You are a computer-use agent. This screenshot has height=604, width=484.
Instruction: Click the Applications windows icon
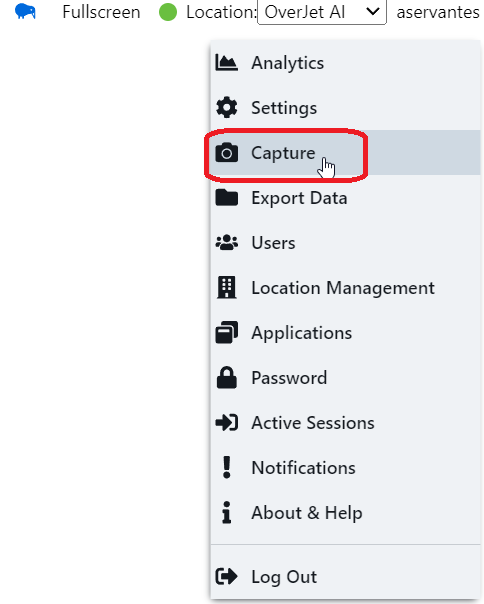[x=227, y=332]
